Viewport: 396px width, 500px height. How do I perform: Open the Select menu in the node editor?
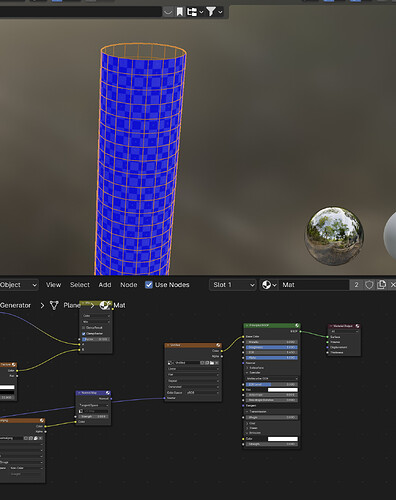[x=80, y=285]
